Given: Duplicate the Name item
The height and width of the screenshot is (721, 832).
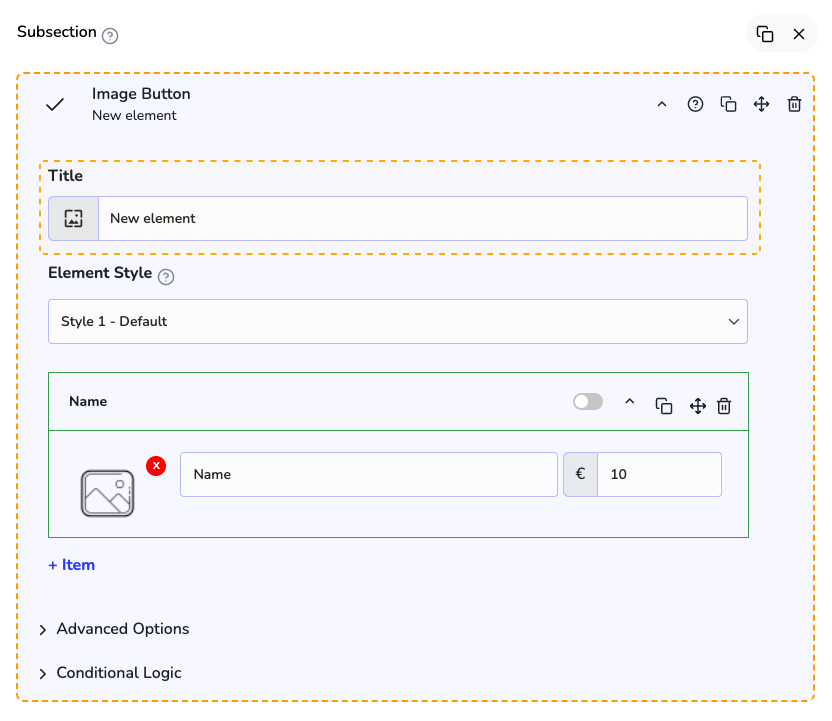Looking at the screenshot, I should 664,405.
